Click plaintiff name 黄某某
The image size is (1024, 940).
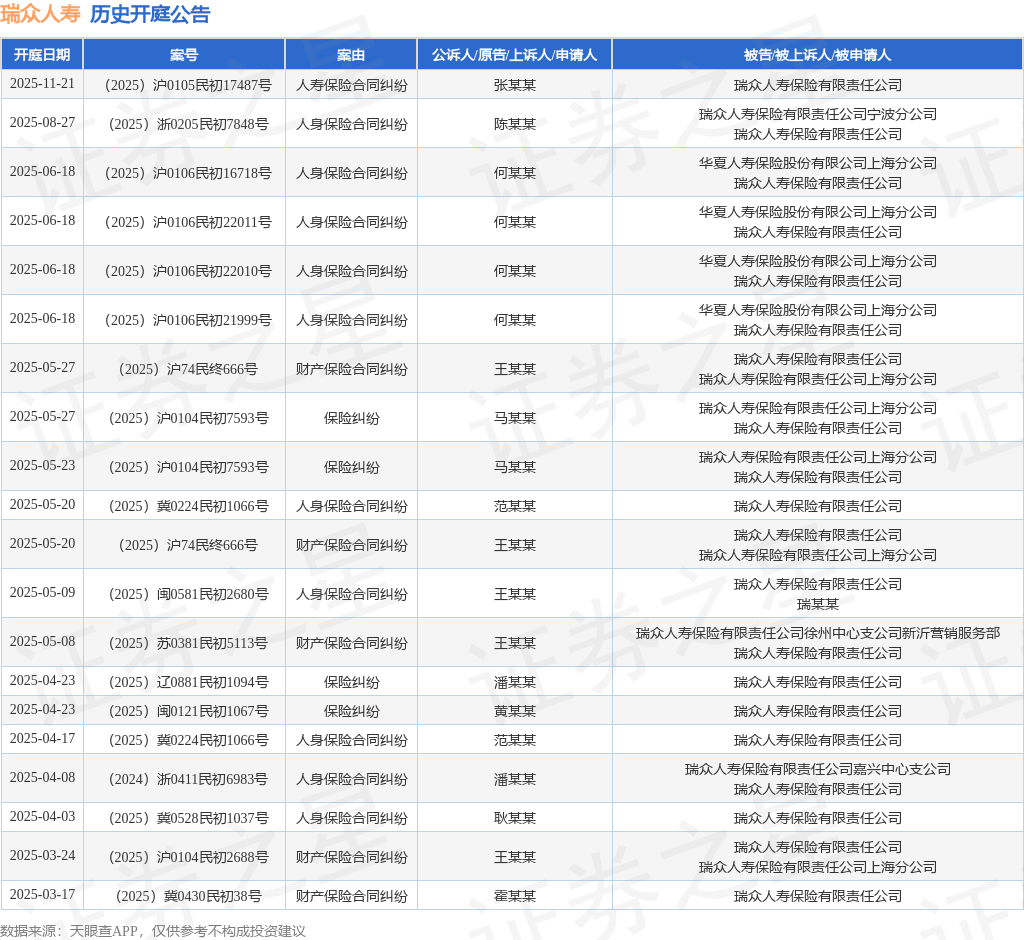click(x=515, y=711)
